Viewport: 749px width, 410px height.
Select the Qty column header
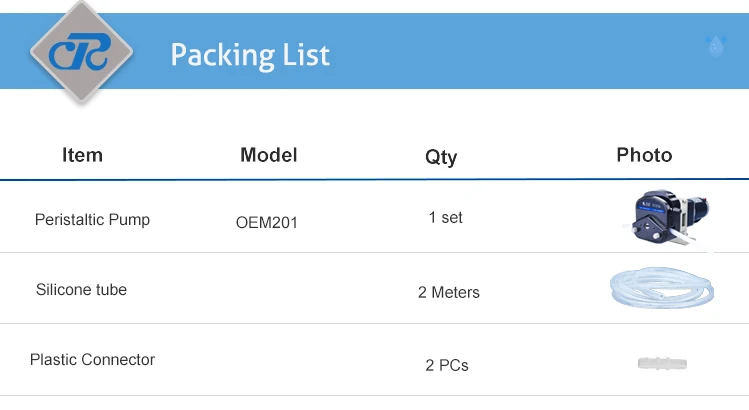441,157
